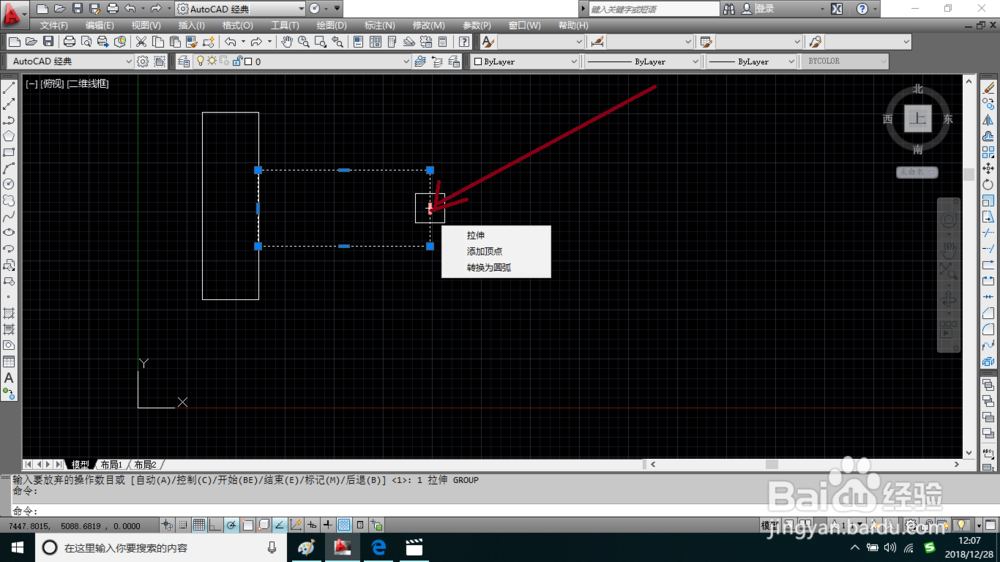1000x562 pixels.
Task: Click the Save icon in quick access toolbar
Action: point(77,9)
